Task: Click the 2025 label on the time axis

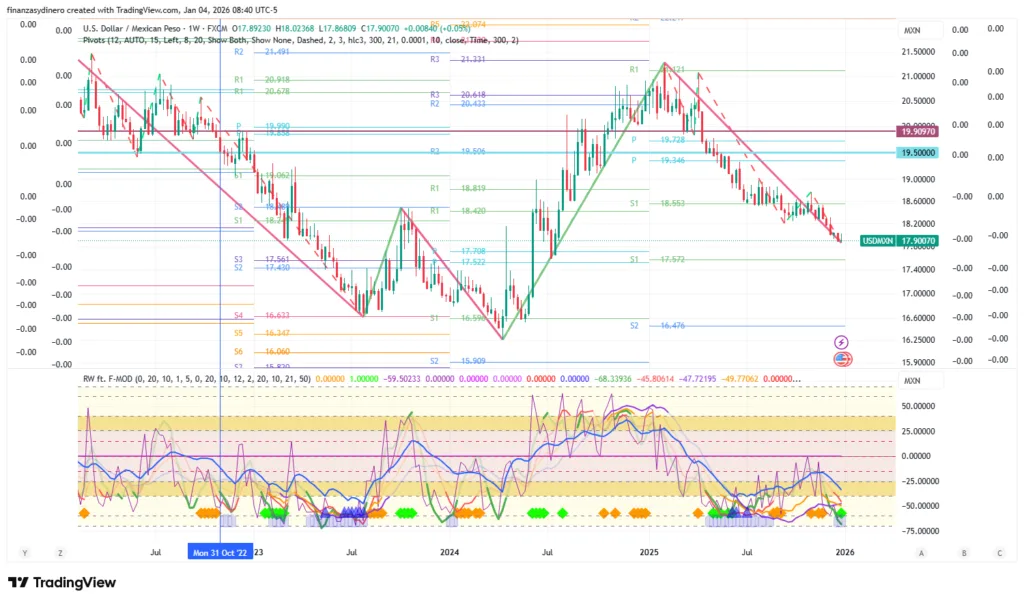Action: tap(649, 551)
